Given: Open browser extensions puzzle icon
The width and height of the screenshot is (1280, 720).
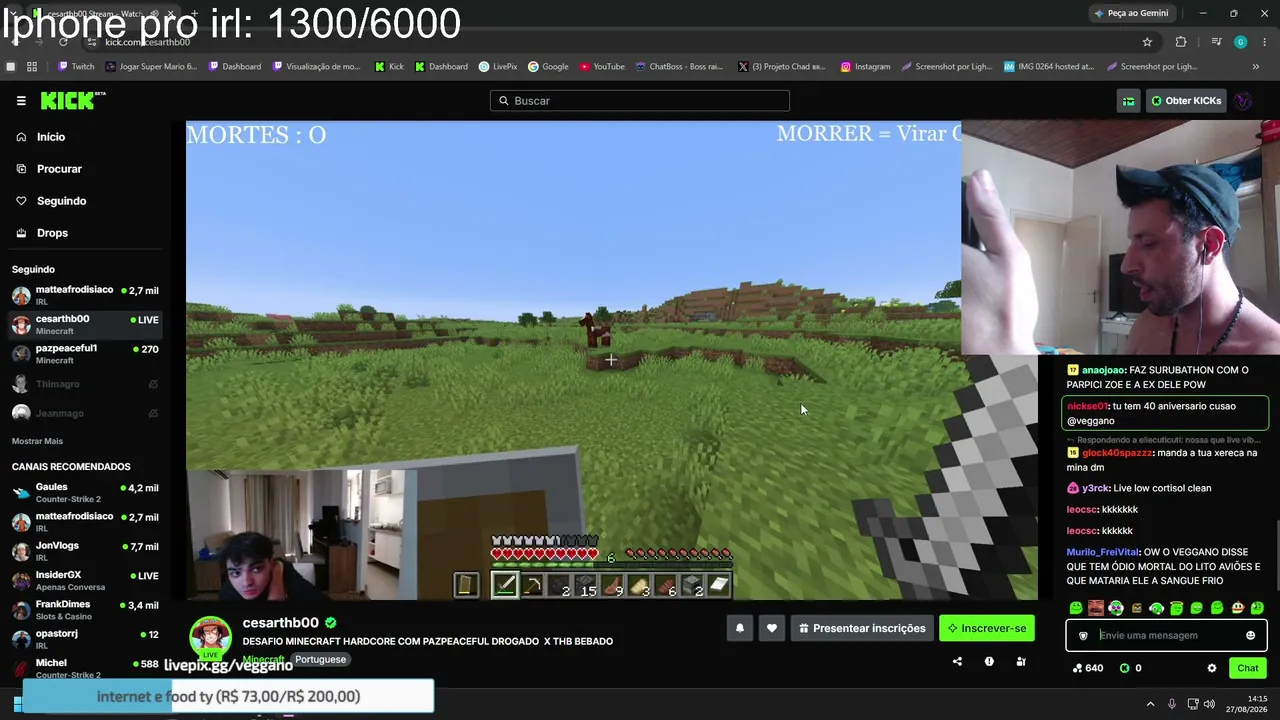Looking at the screenshot, I should [x=1181, y=42].
